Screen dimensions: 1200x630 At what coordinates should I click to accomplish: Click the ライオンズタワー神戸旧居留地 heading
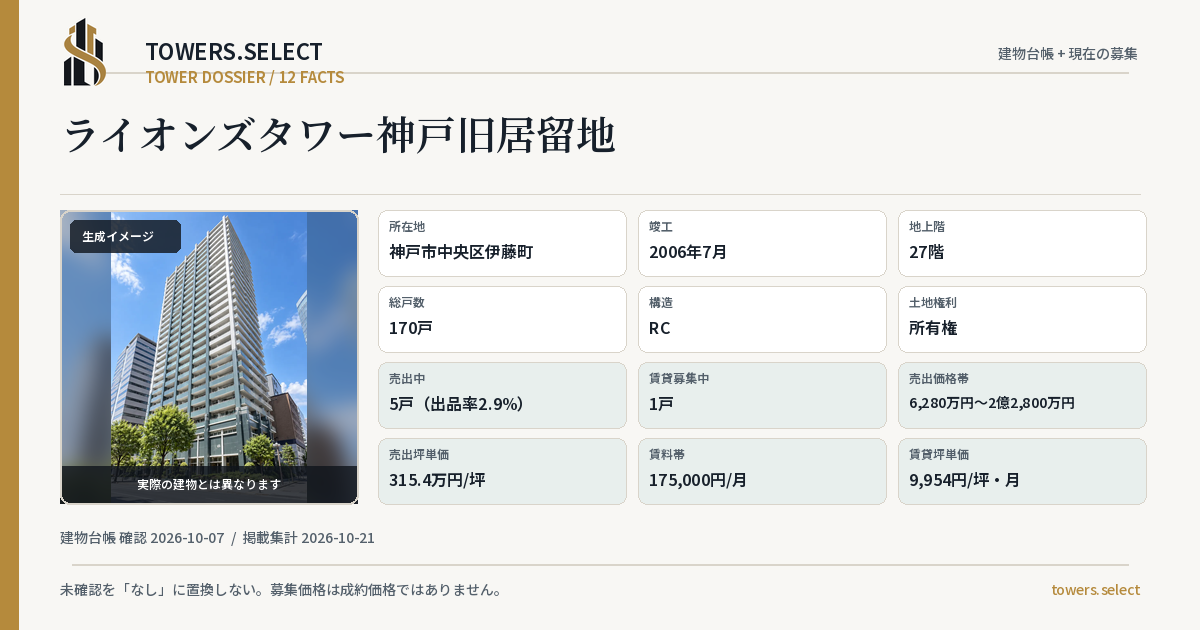[x=338, y=135]
